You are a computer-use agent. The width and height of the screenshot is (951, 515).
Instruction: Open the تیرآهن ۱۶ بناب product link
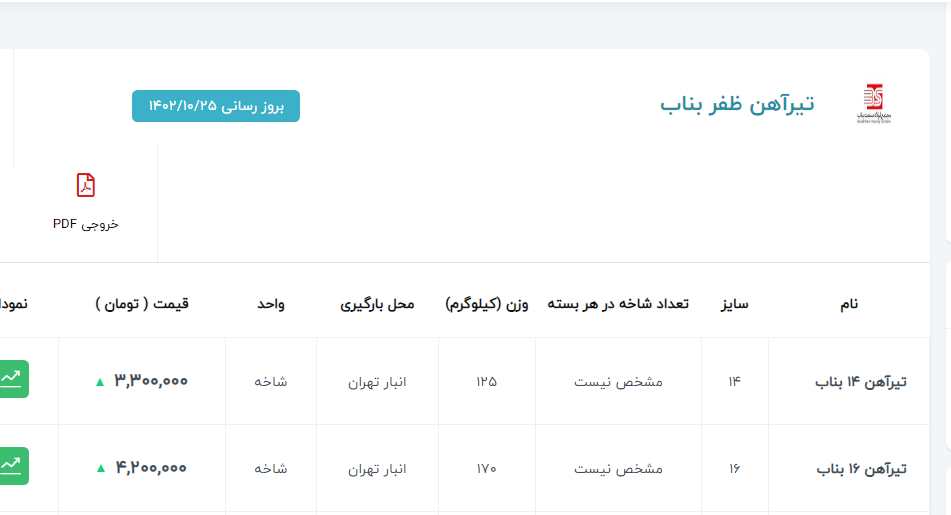(861, 468)
